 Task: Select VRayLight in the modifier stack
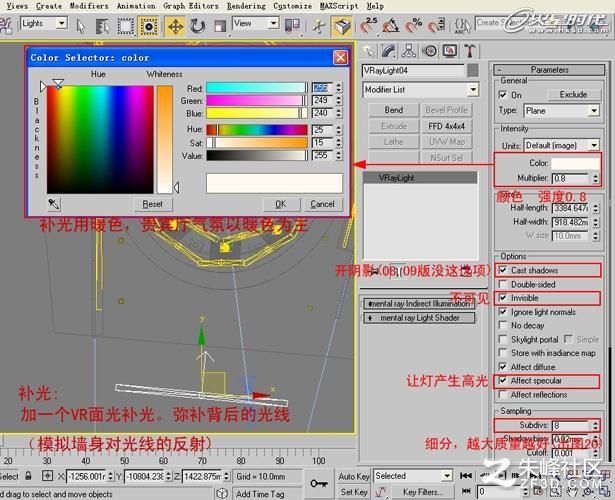point(420,178)
